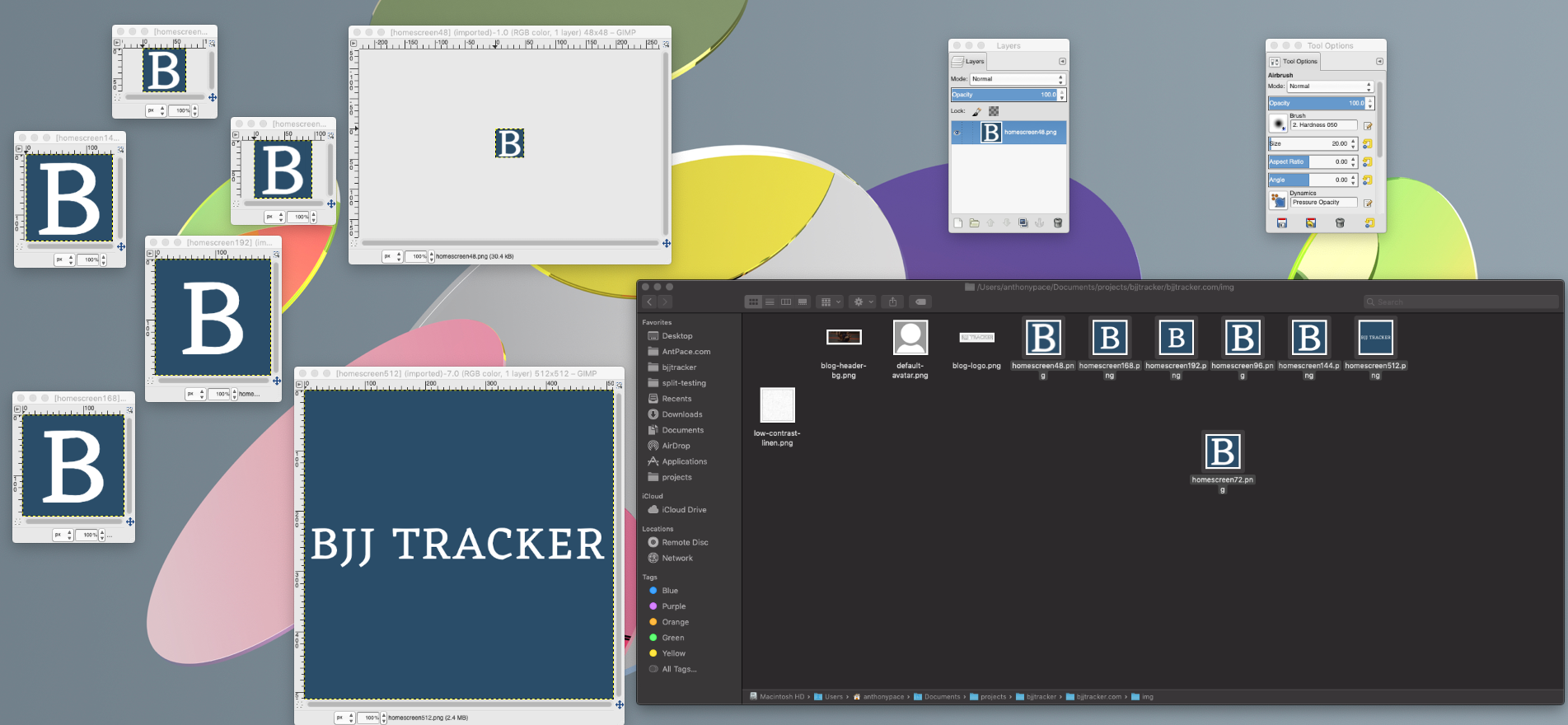The height and width of the screenshot is (725, 1568).
Task: Create a new layer group
Action: click(974, 223)
